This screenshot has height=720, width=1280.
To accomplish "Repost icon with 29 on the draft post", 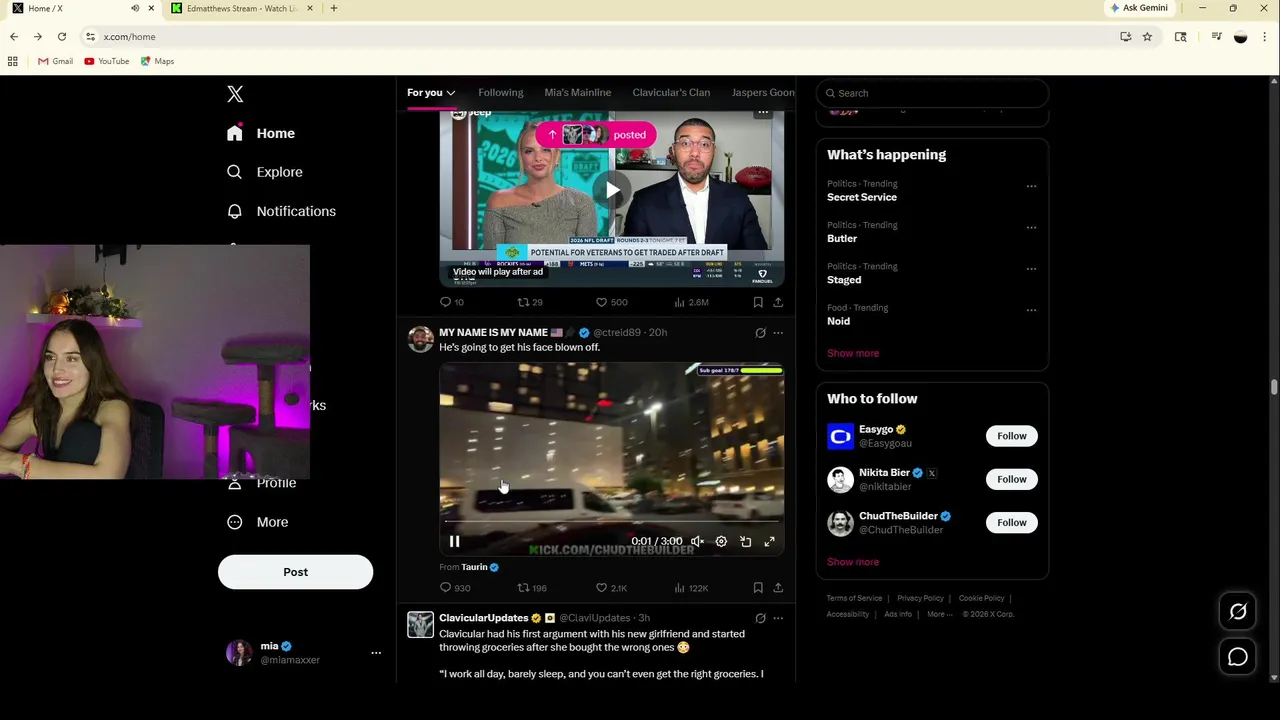I will [529, 302].
